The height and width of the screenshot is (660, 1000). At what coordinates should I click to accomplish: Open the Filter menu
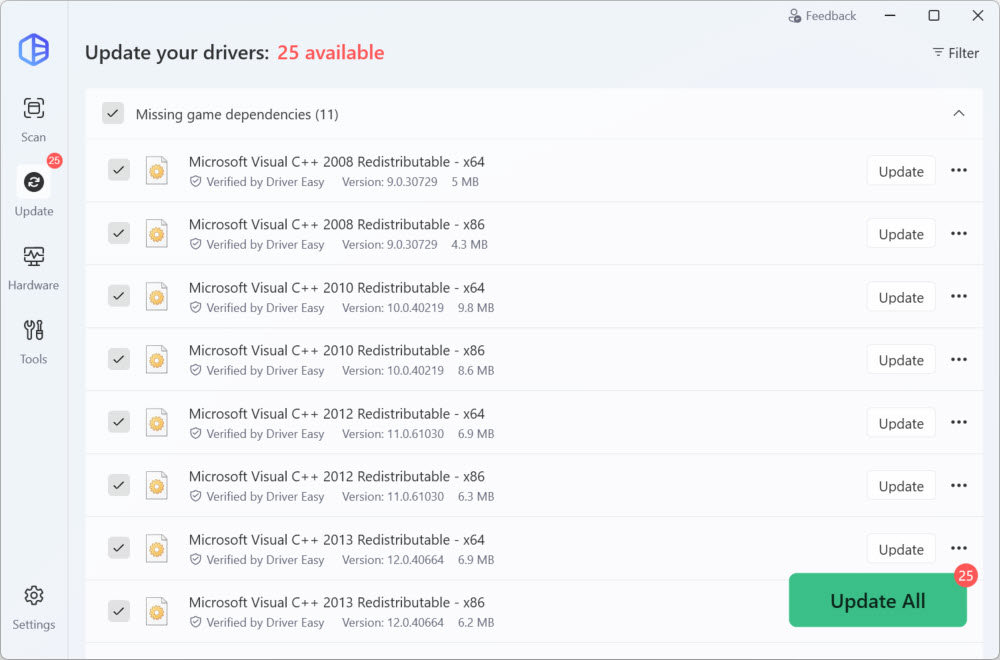(x=955, y=53)
